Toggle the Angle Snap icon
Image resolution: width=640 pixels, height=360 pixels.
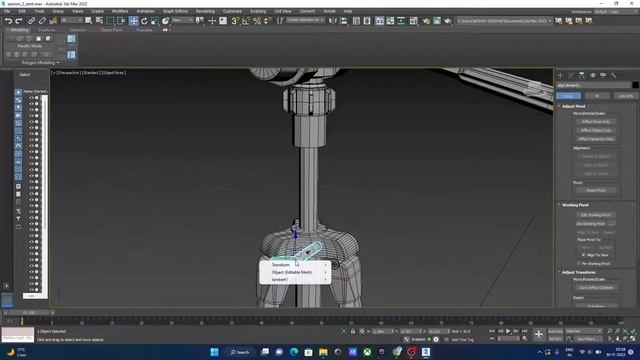pyautogui.click(x=246, y=21)
